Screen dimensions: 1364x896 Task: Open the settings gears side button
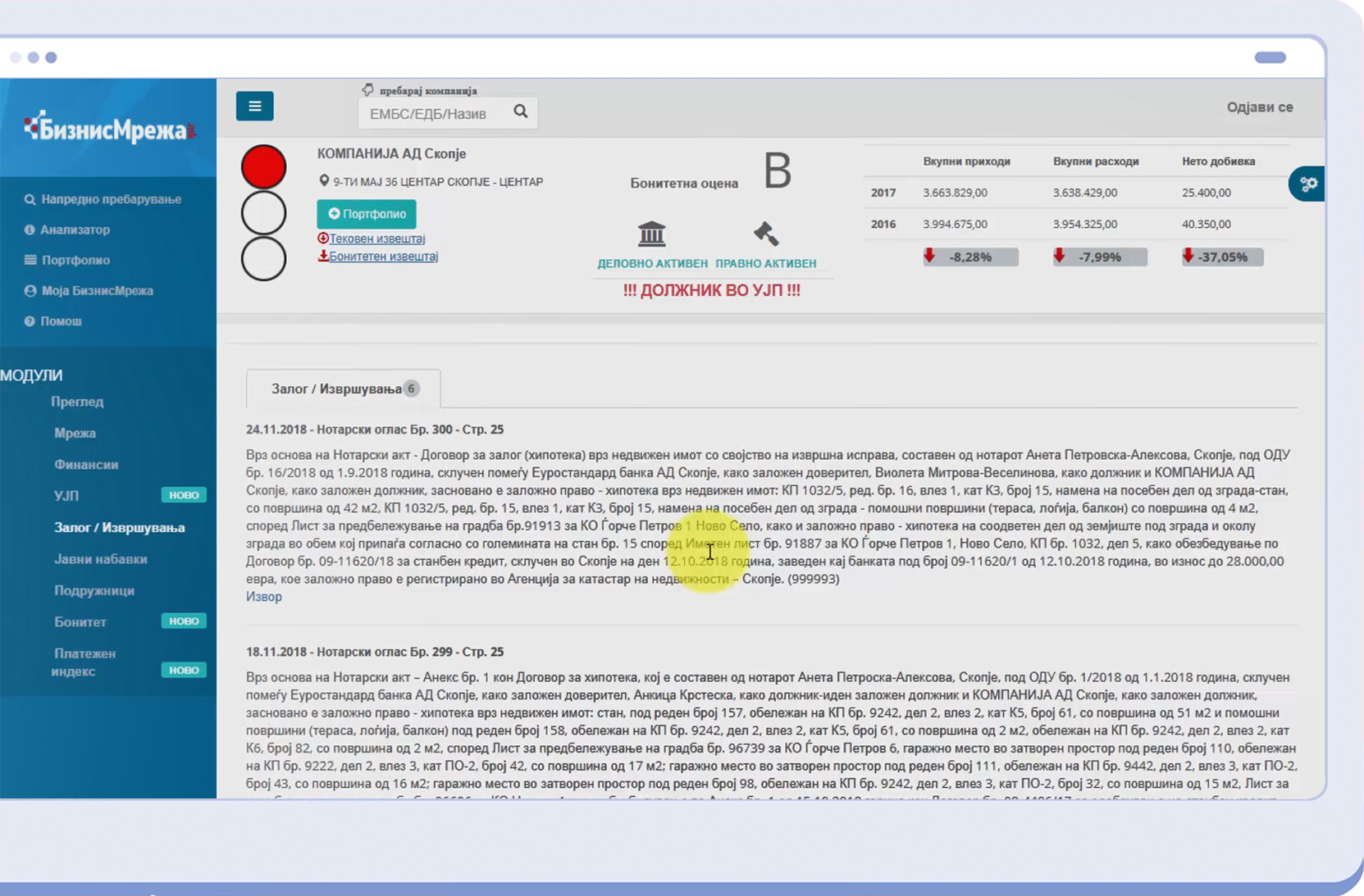1308,184
